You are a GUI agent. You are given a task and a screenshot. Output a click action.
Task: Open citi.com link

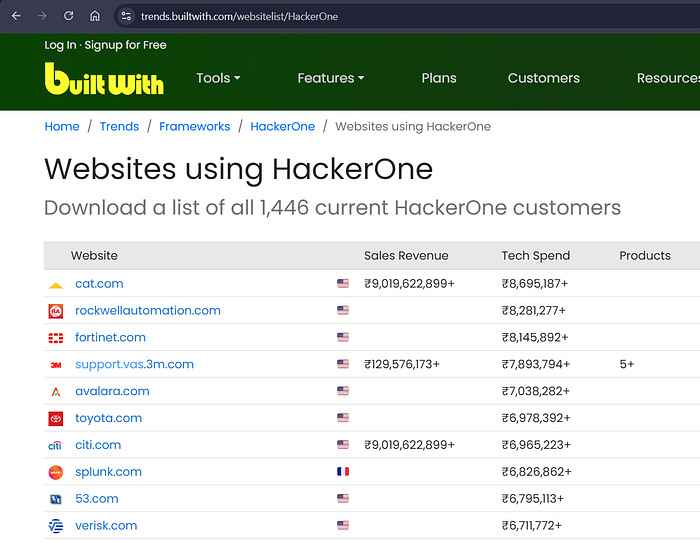98,445
